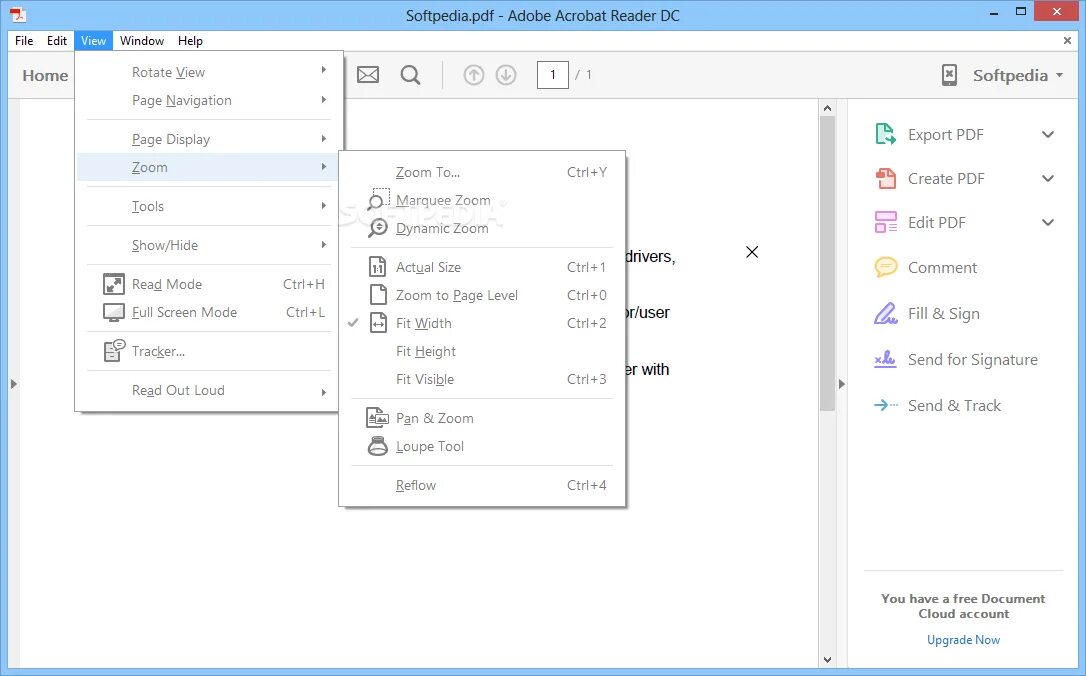
Task: Open the Help menu
Action: coord(190,41)
